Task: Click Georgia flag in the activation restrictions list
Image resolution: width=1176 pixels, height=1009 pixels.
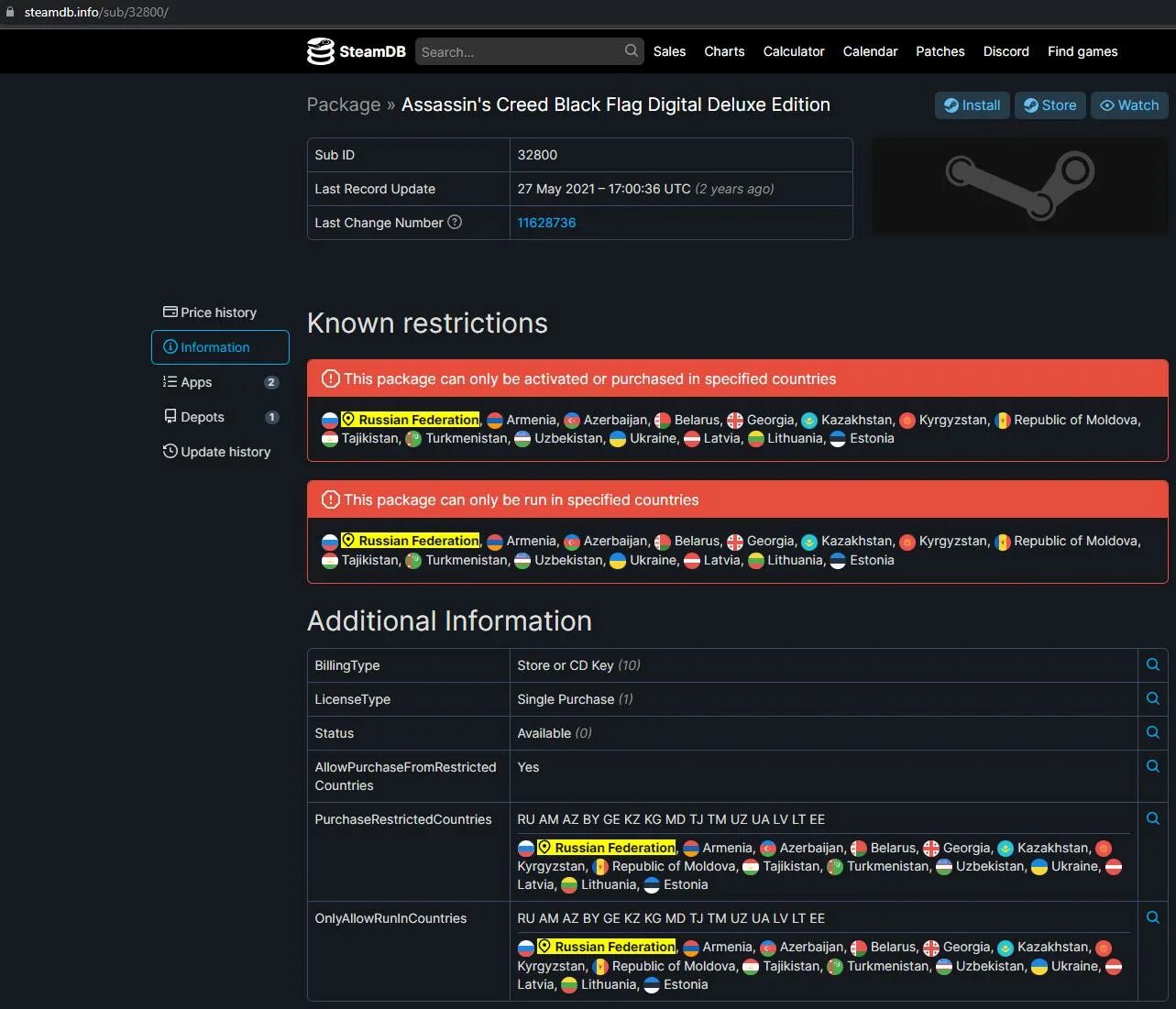Action: 735,420
